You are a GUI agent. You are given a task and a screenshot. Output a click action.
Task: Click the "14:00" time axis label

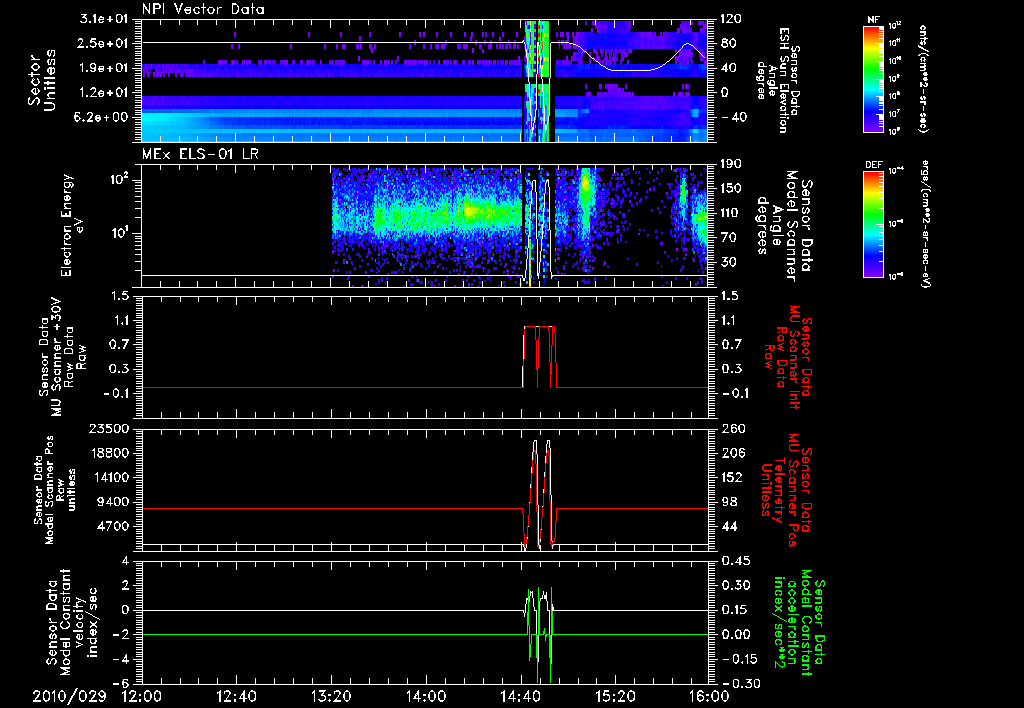pos(425,696)
